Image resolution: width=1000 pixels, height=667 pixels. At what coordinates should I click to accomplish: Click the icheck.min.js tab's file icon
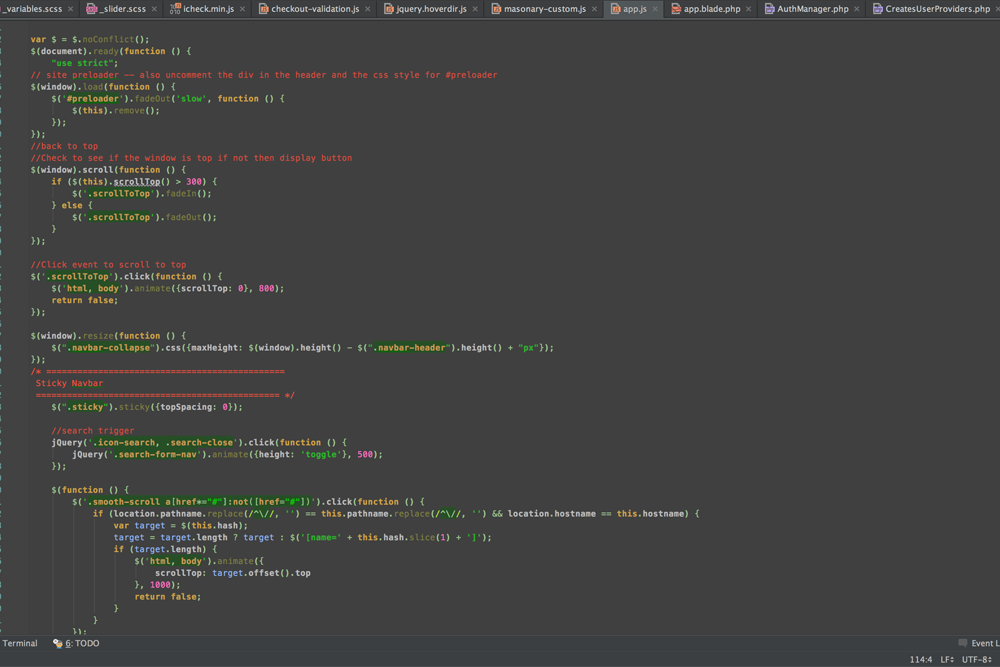pos(175,9)
